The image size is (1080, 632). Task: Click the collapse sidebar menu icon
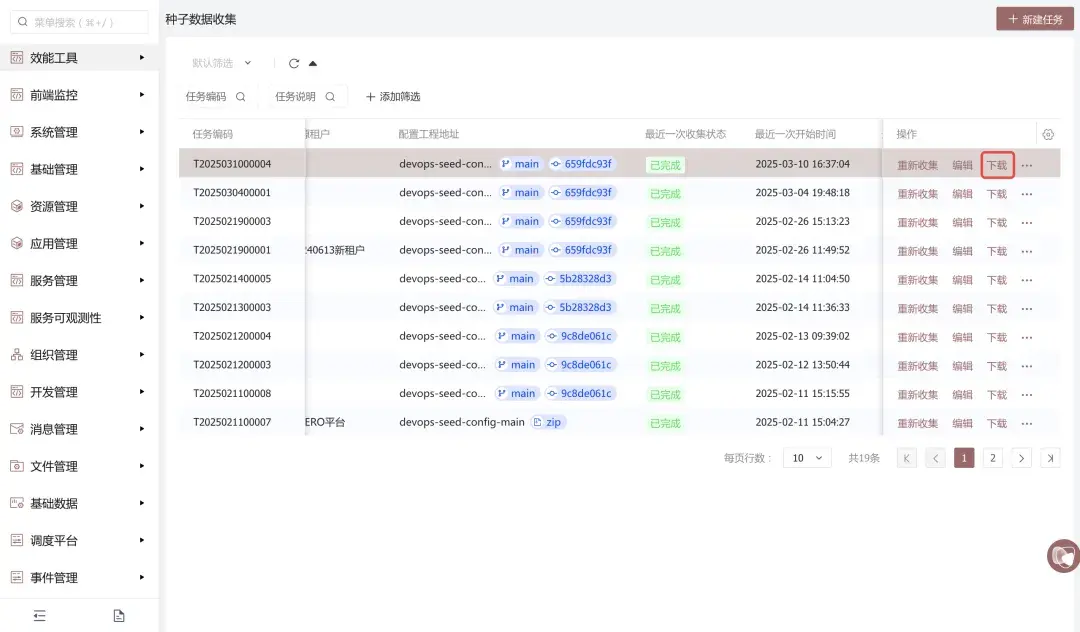[x=39, y=615]
